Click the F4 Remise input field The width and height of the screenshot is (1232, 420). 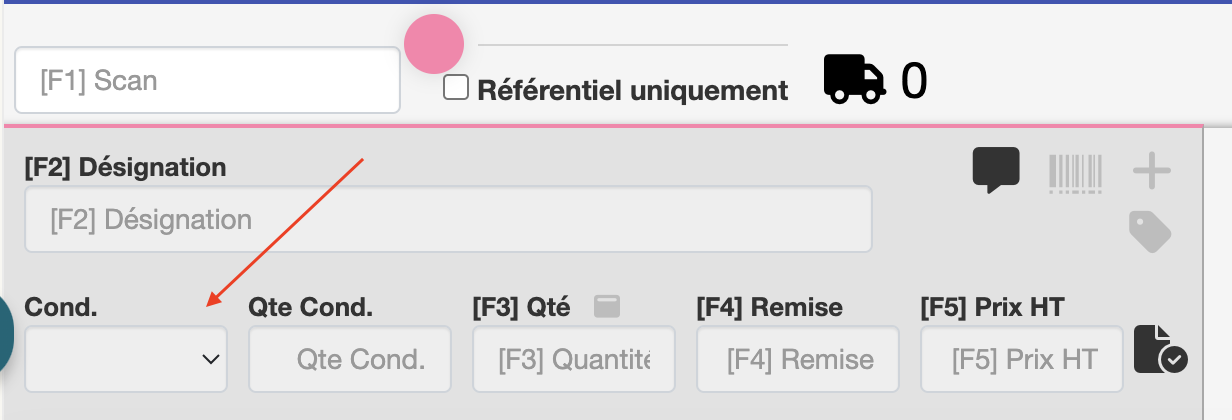coord(798,359)
